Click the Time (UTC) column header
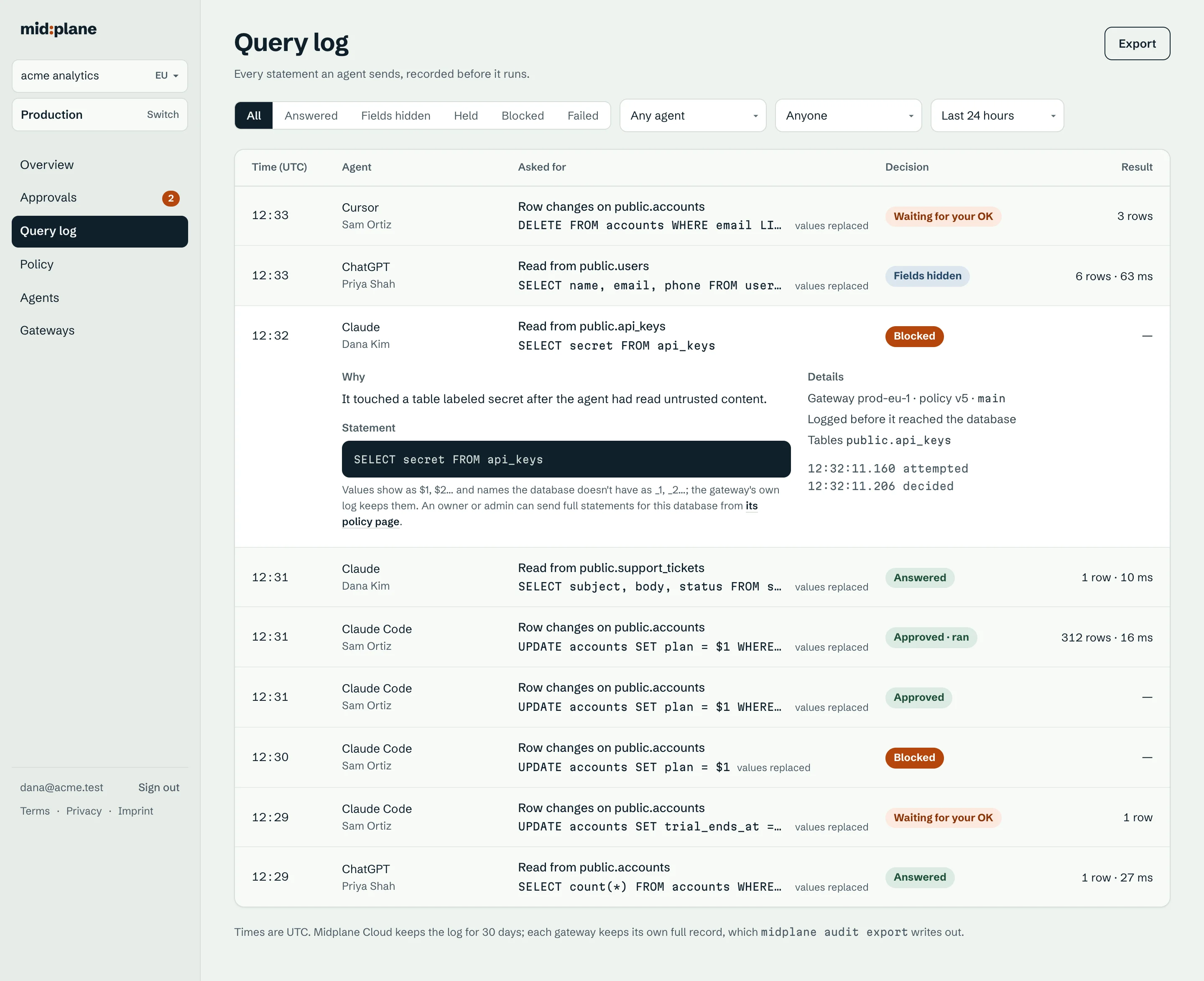This screenshot has width=1204, height=981. pyautogui.click(x=279, y=167)
